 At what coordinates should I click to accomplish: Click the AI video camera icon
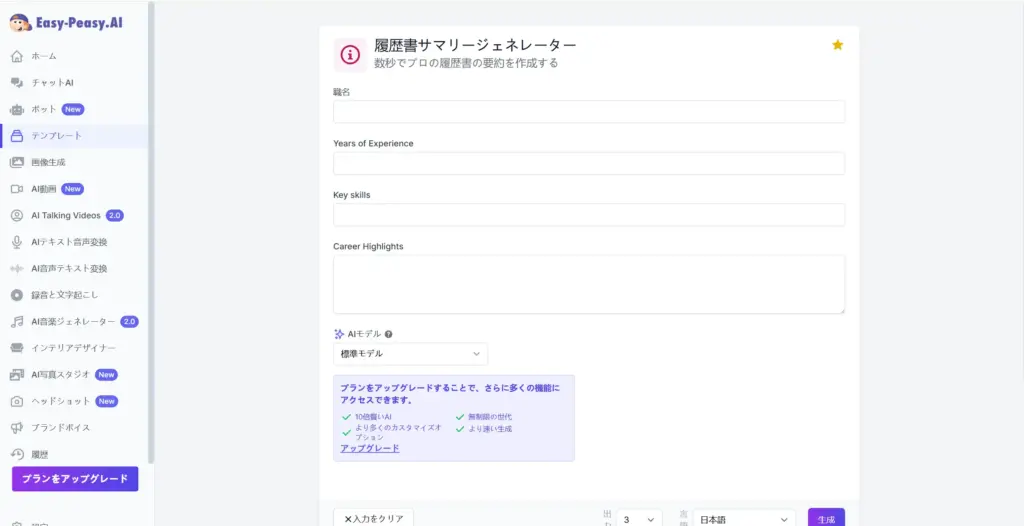[x=16, y=189]
